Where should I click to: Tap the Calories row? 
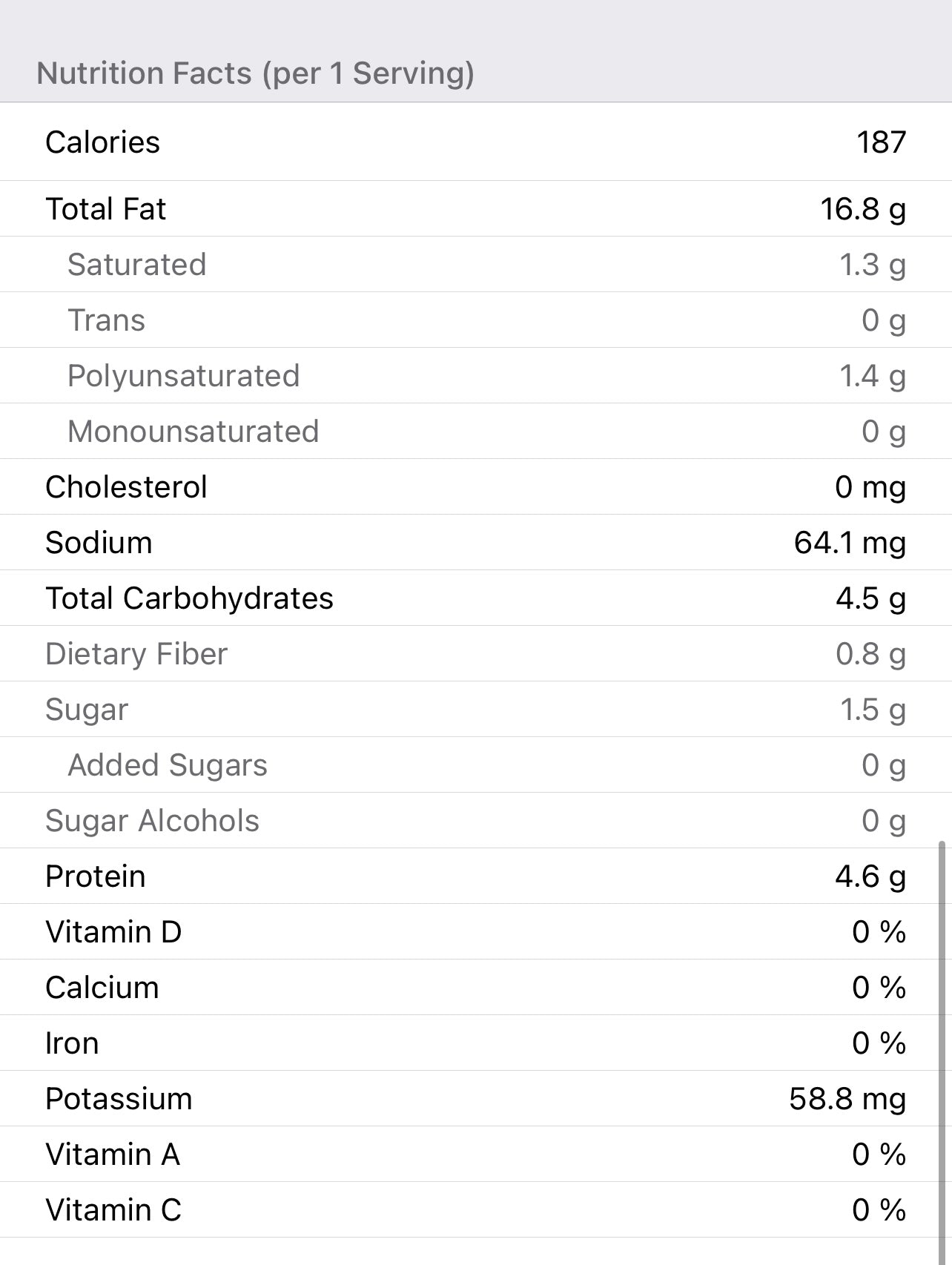pyautogui.click(x=475, y=142)
